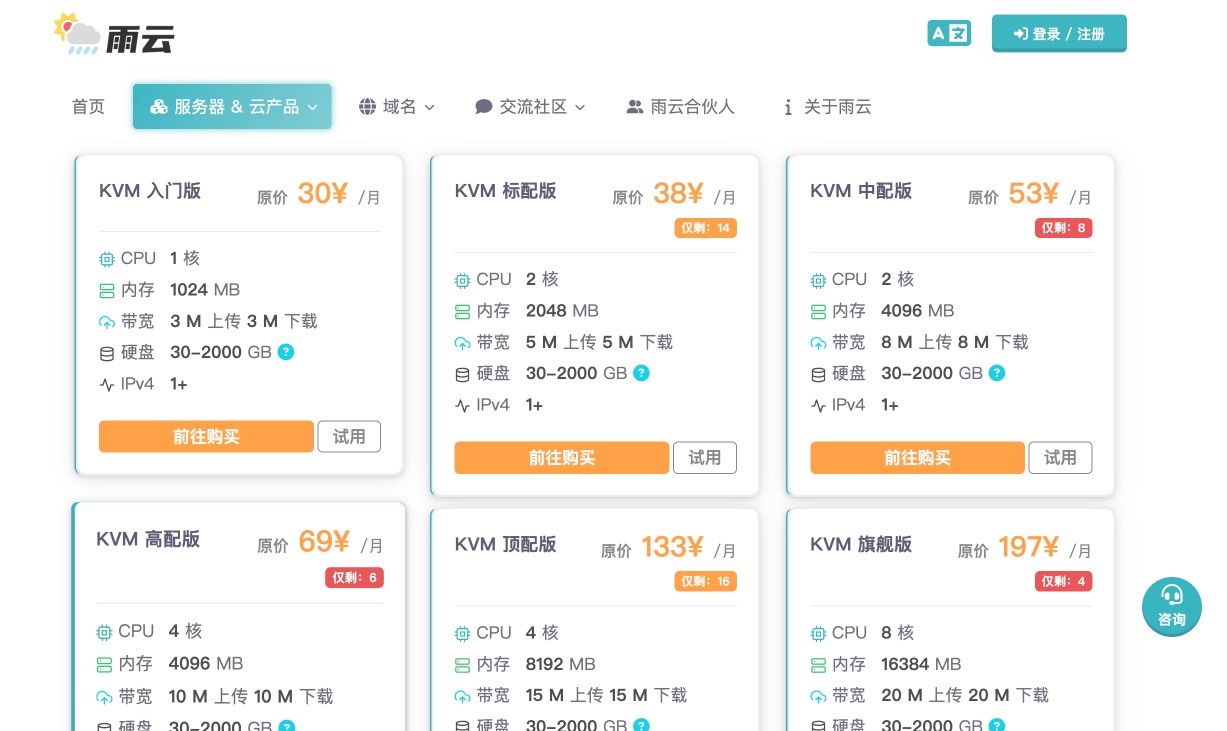Click disk help icon in KVM 中配版

(997, 373)
